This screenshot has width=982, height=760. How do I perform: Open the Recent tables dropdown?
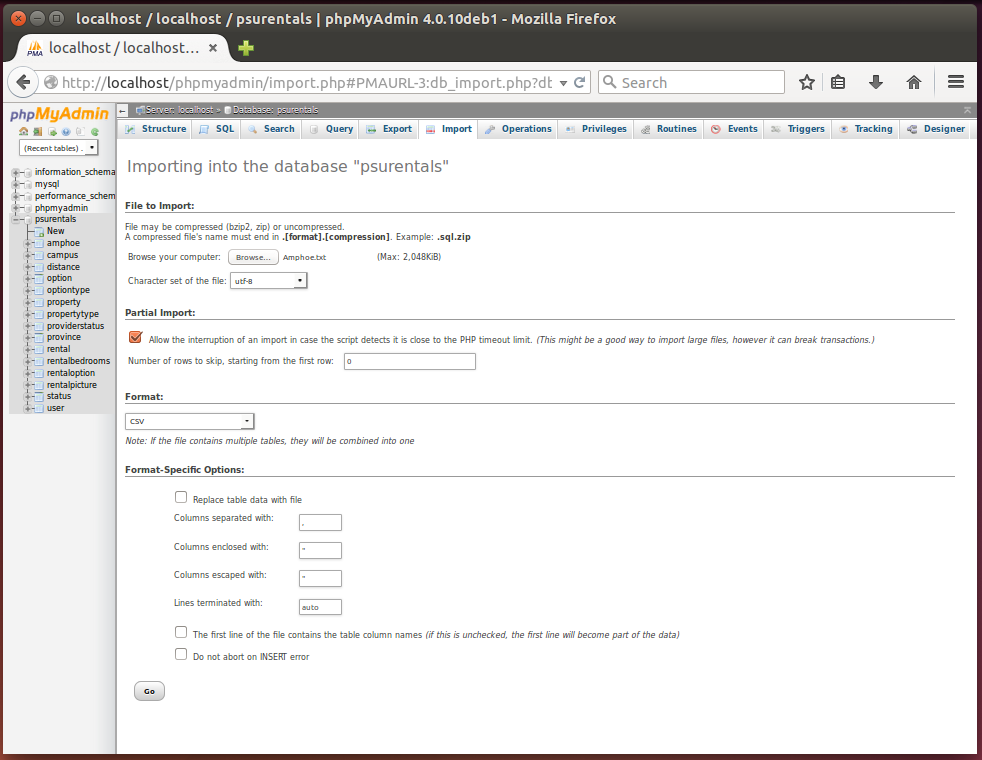[59, 148]
